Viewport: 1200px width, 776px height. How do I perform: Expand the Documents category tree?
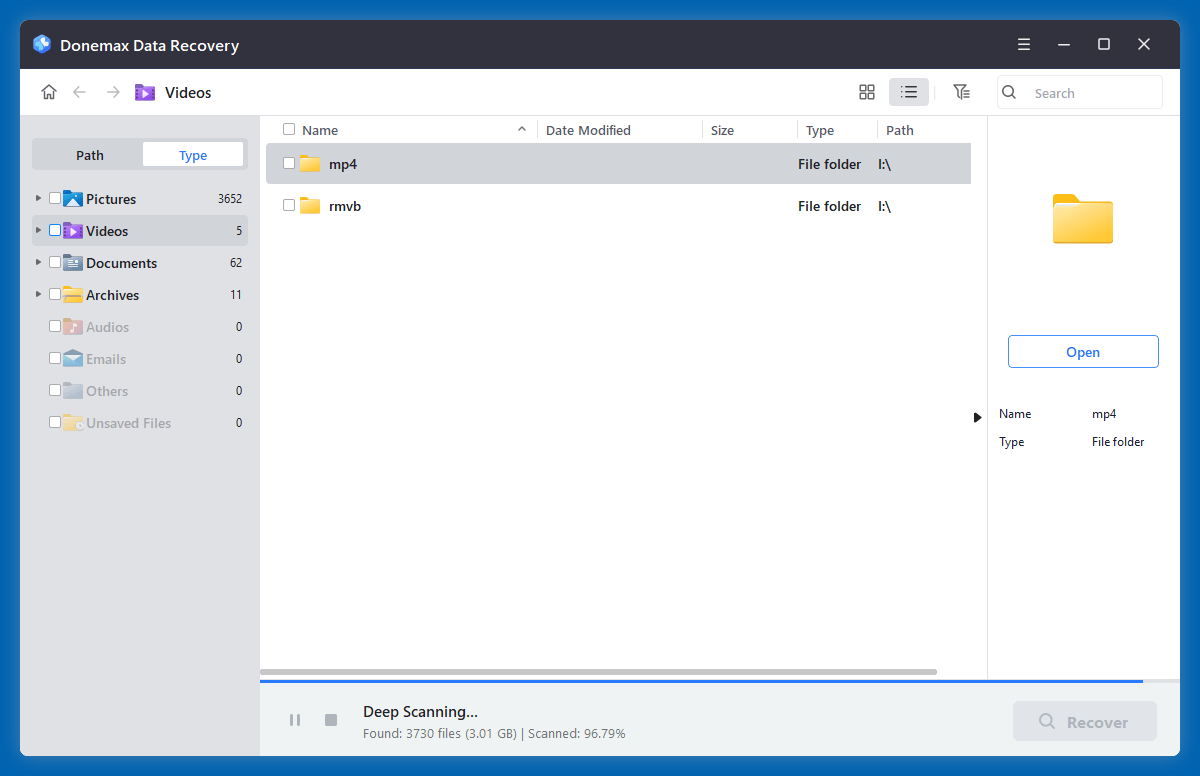click(37, 262)
